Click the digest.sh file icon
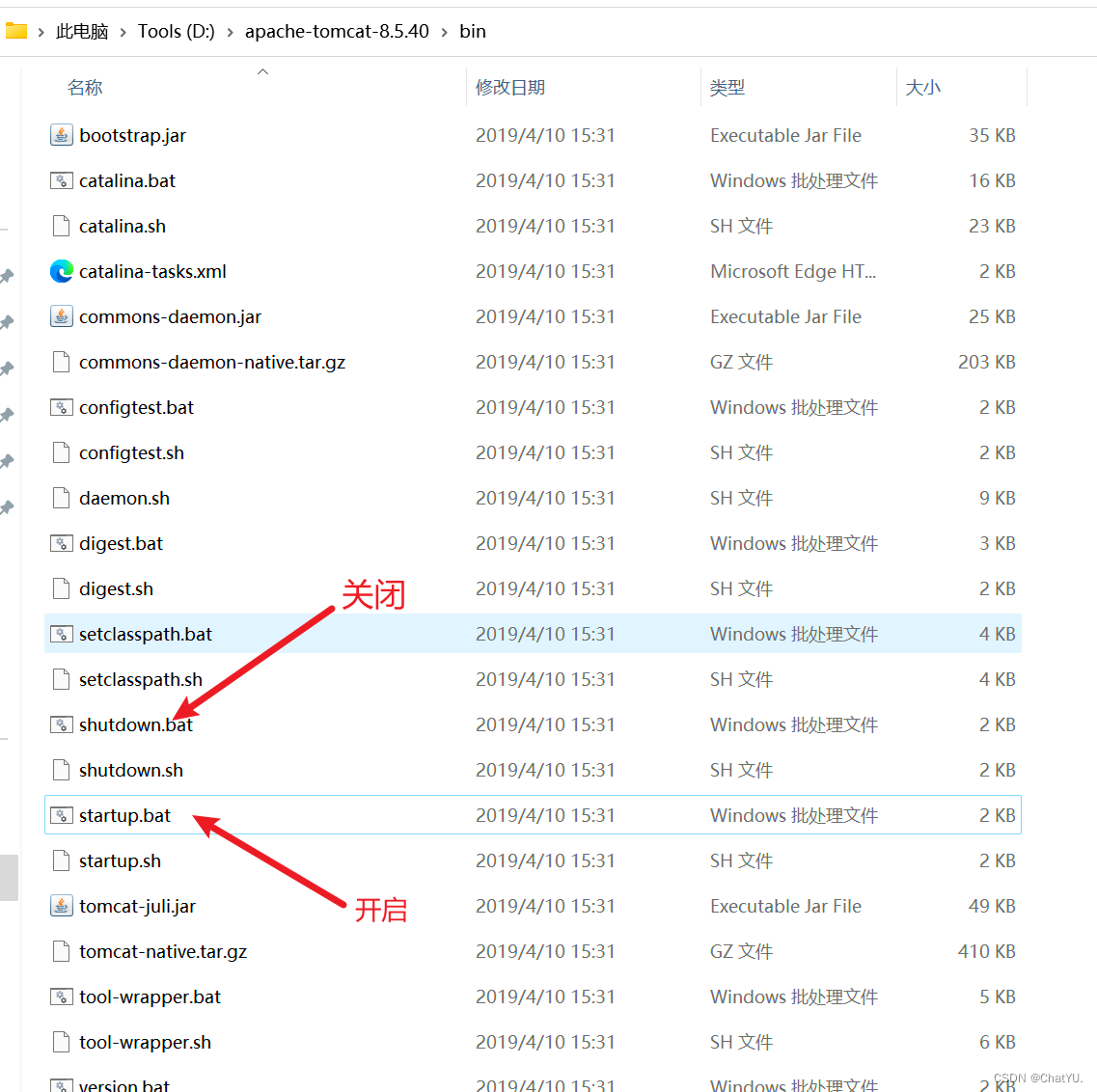 tap(62, 589)
